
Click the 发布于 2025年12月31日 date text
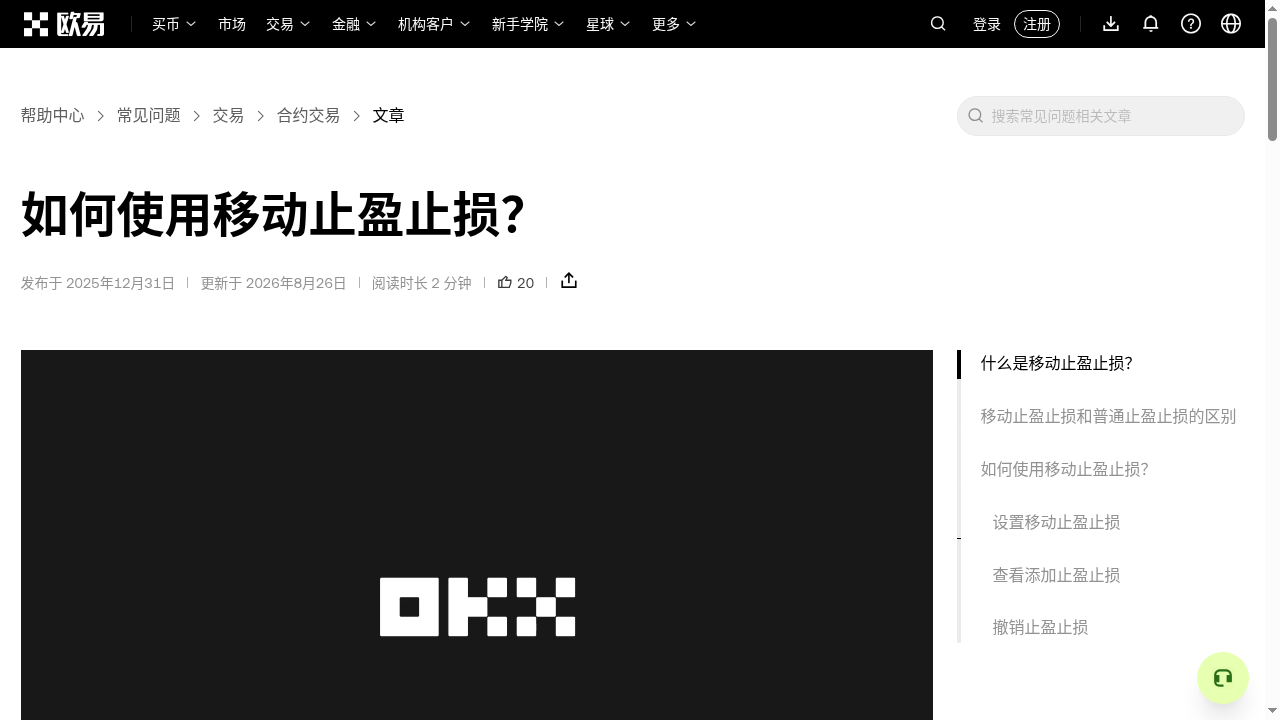click(x=98, y=283)
